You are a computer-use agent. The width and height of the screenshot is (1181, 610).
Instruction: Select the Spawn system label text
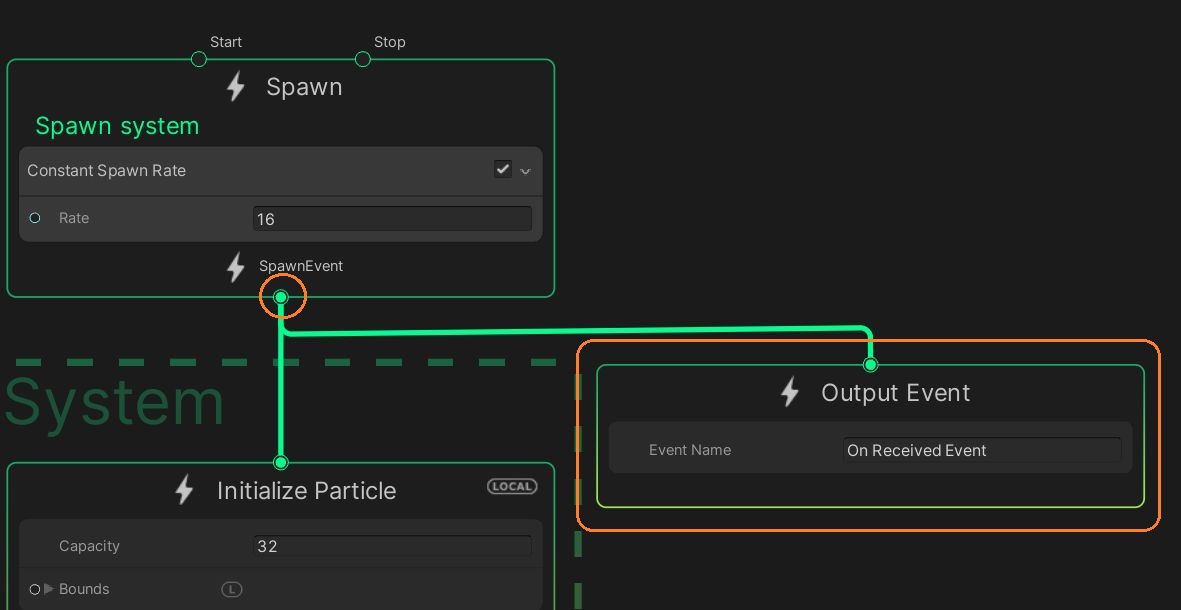pyautogui.click(x=117, y=126)
